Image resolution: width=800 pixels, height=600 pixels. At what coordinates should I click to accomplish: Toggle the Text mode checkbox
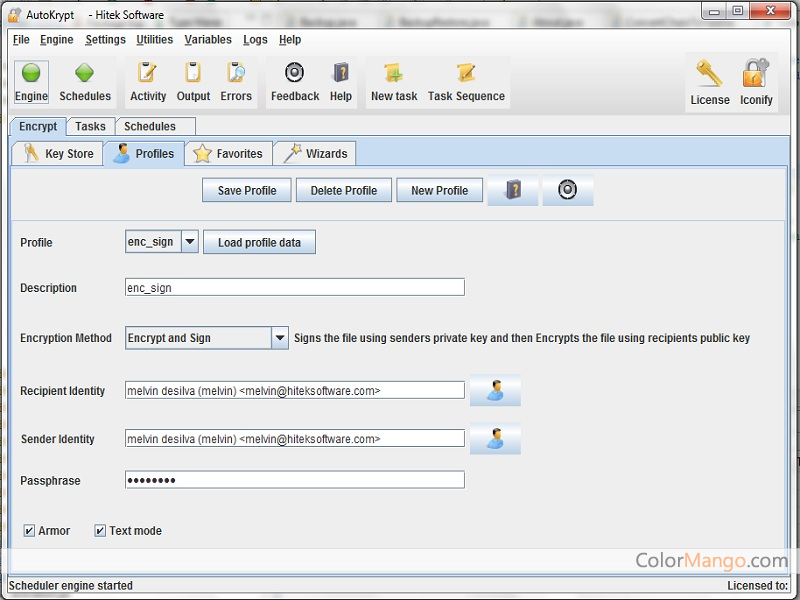pyautogui.click(x=100, y=531)
